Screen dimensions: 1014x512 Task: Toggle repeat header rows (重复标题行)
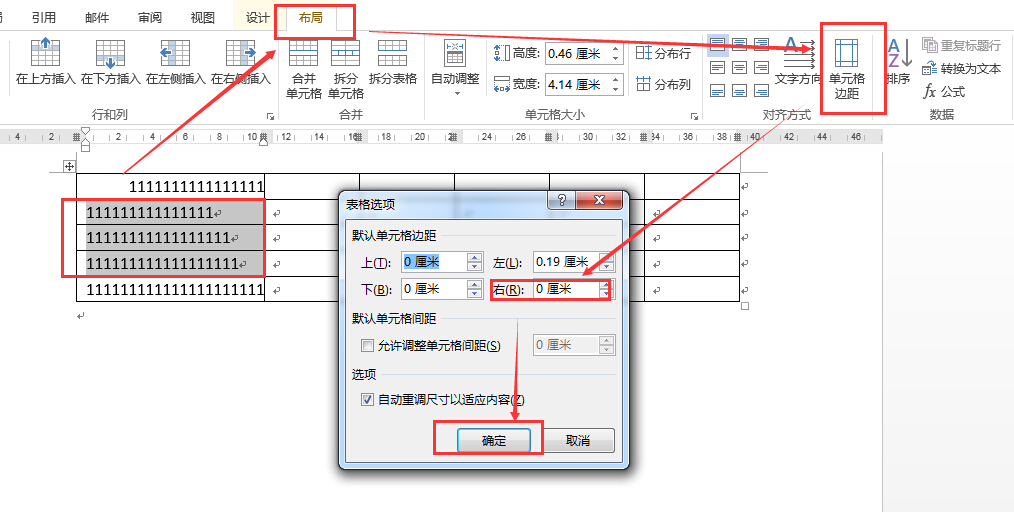click(x=961, y=45)
